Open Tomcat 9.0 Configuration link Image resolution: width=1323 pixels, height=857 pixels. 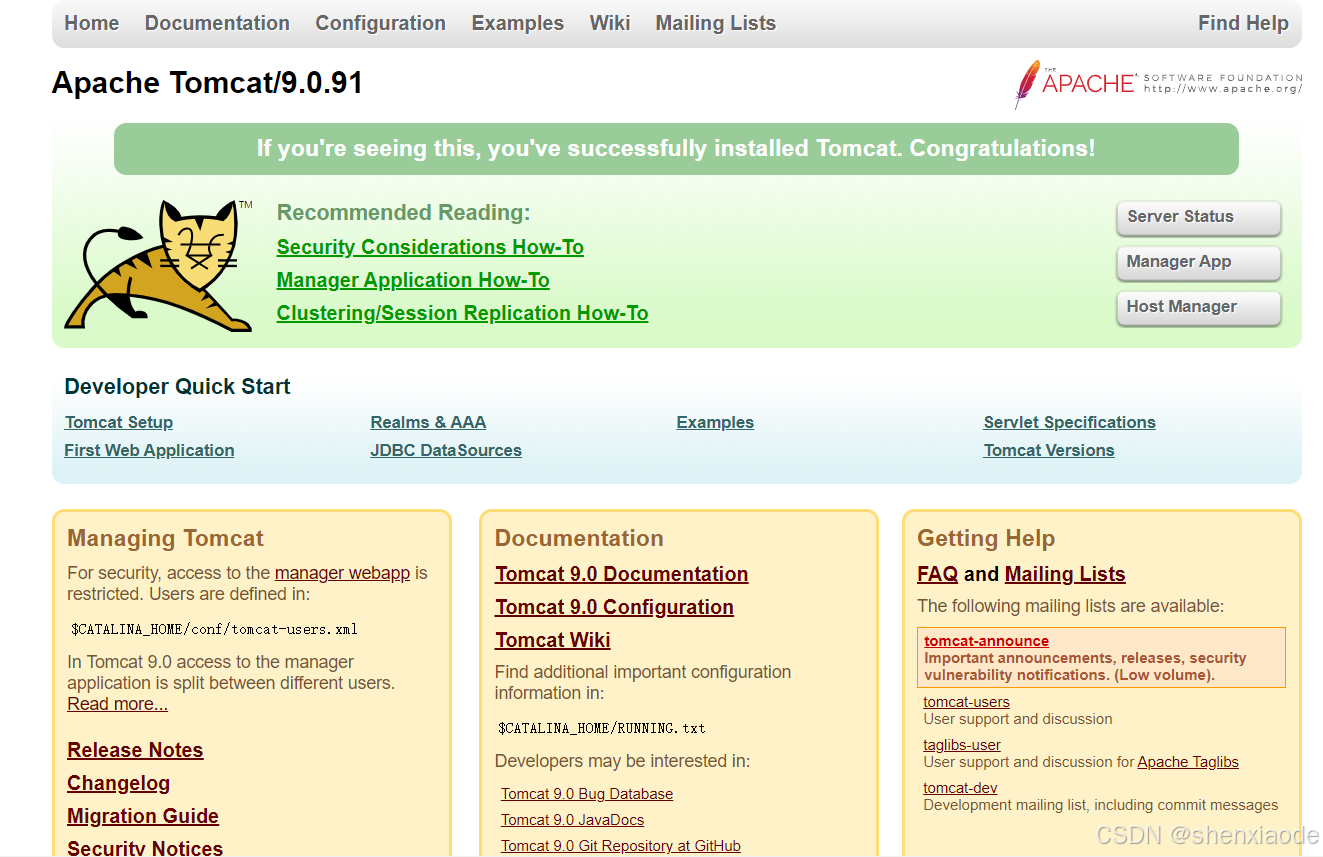pyautogui.click(x=614, y=607)
